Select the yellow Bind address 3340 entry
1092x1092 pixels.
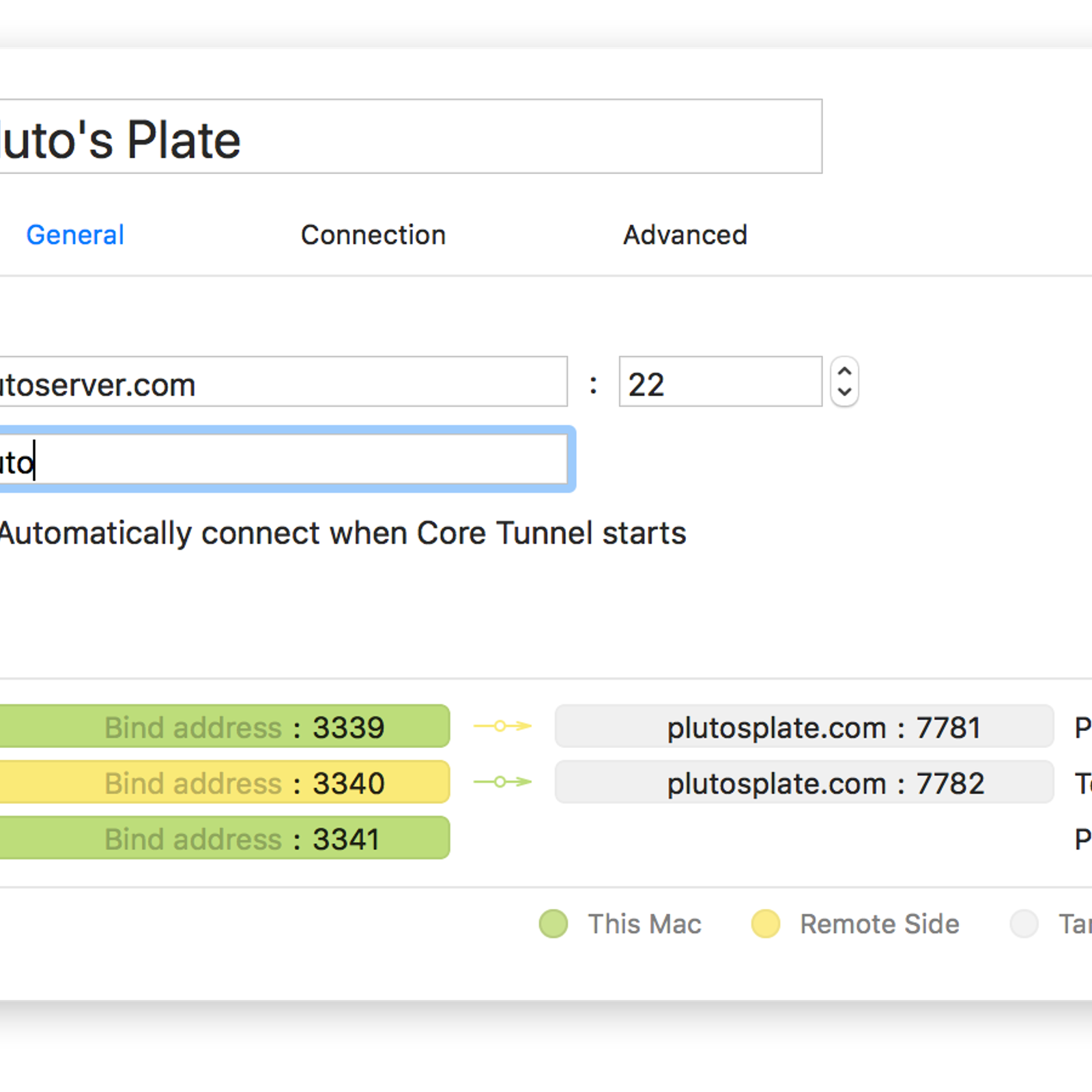(225, 782)
